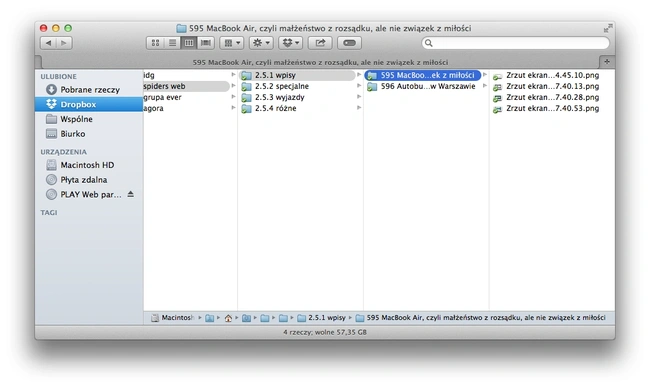Viewport: 650px width, 388px height.
Task: Click the 2.5.3 wyjazdy folder icon
Action: (x=246, y=97)
